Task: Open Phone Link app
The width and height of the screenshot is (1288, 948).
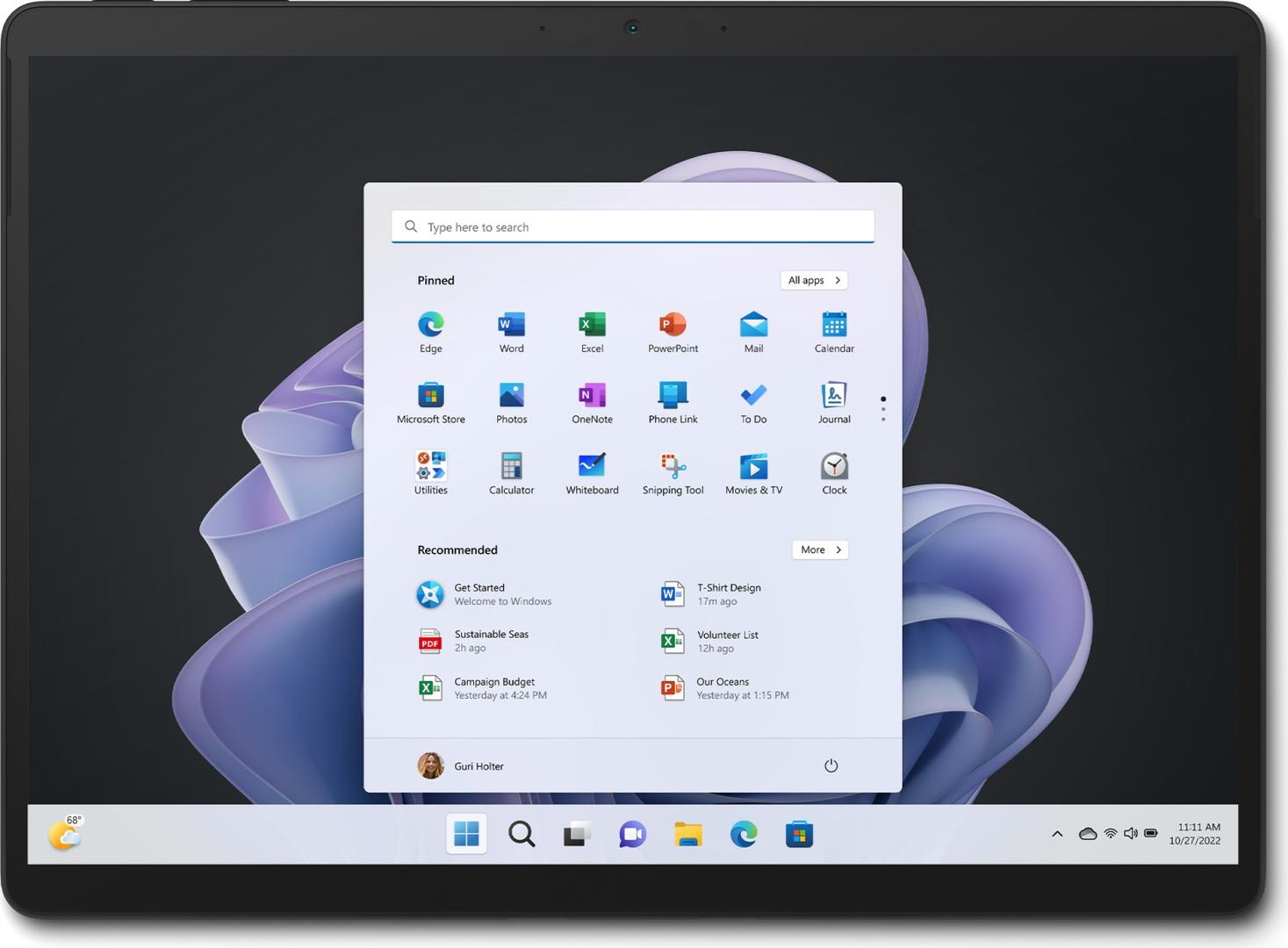Action: point(673,403)
